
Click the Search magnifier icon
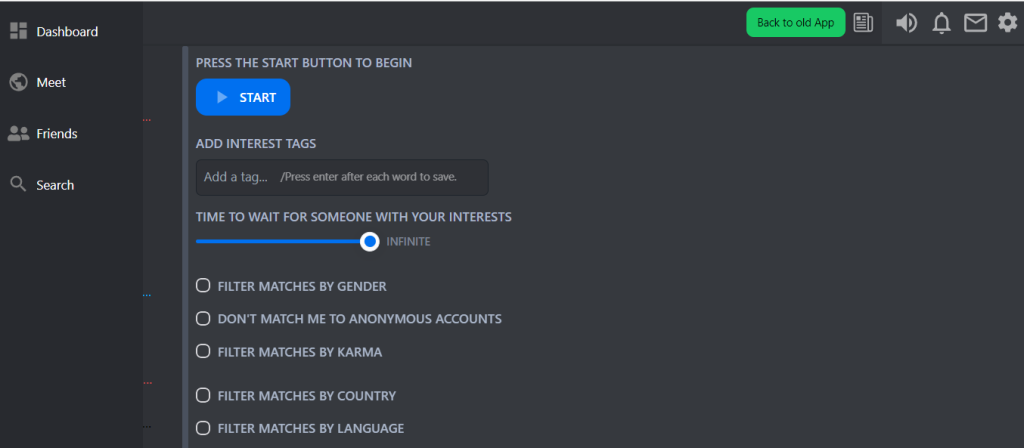(18, 184)
